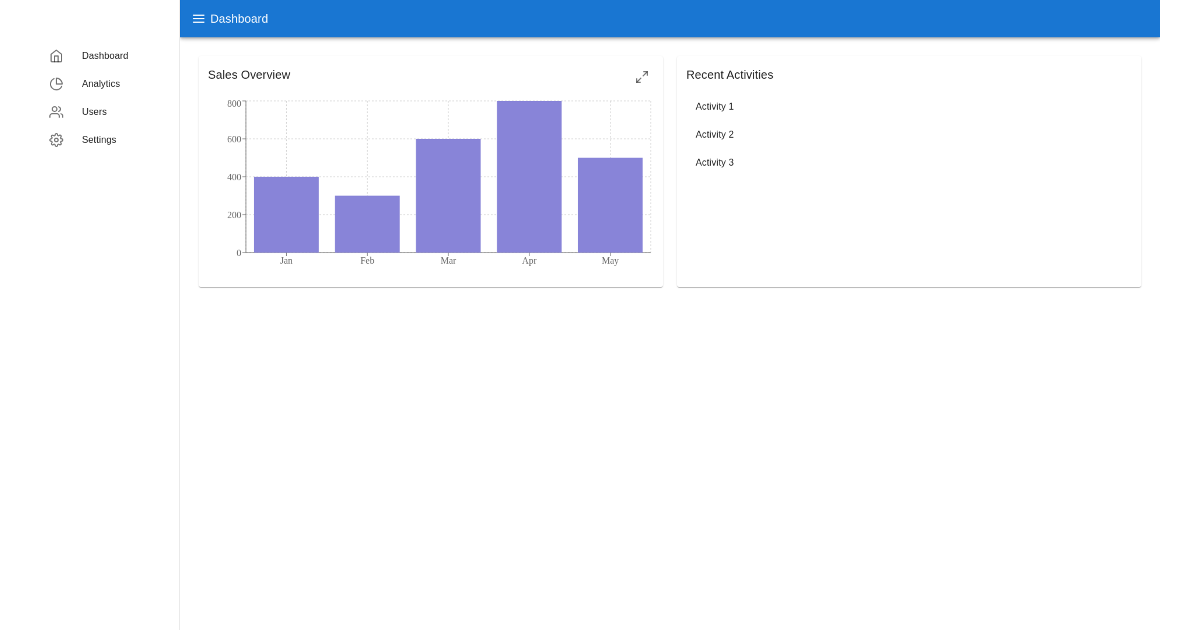Open the Dashboard sidebar entry
Screen dimensions: 1200x630
coord(104,56)
